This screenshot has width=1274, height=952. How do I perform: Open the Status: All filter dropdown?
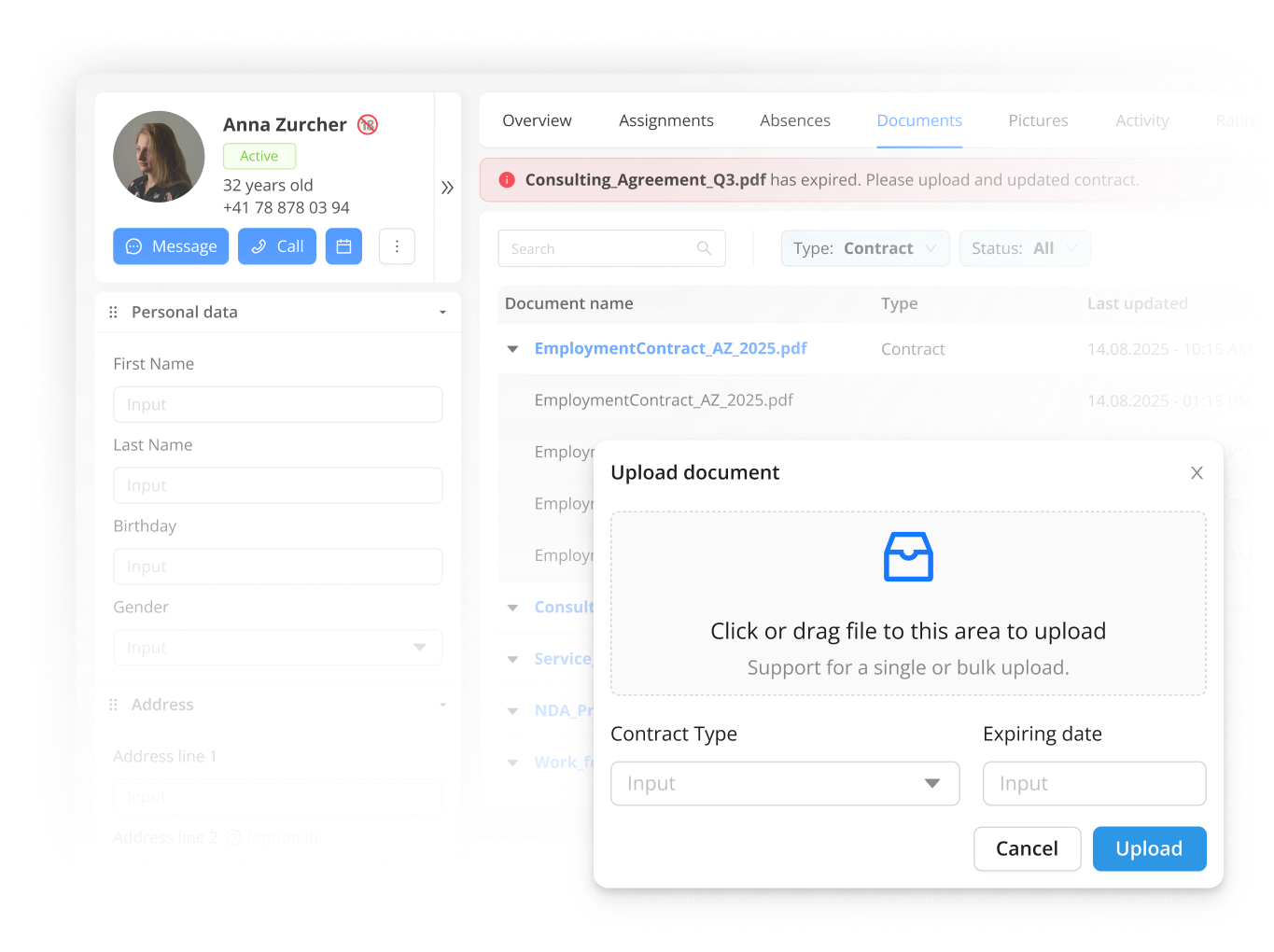(x=1024, y=248)
